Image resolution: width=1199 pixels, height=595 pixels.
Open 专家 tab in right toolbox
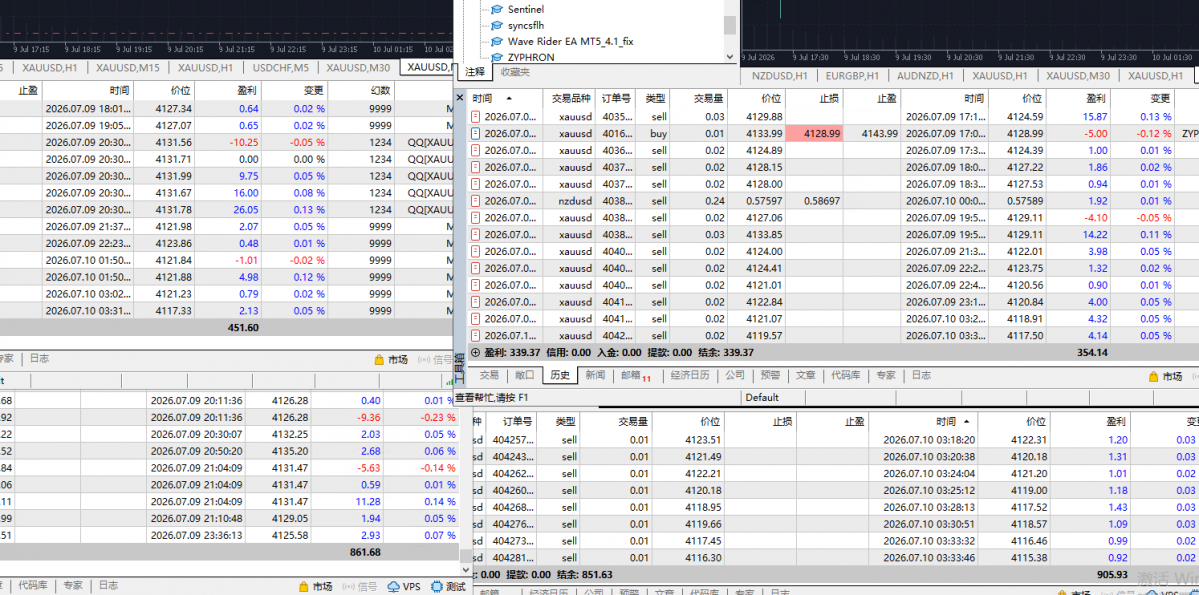point(885,376)
